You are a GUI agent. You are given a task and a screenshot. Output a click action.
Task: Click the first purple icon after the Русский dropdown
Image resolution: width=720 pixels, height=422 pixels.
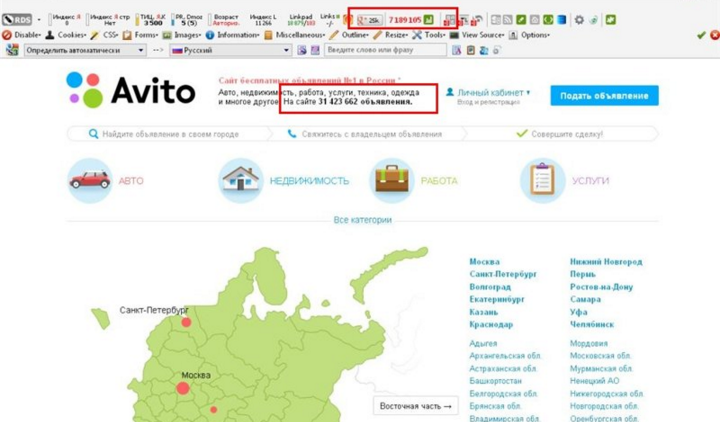(x=302, y=50)
